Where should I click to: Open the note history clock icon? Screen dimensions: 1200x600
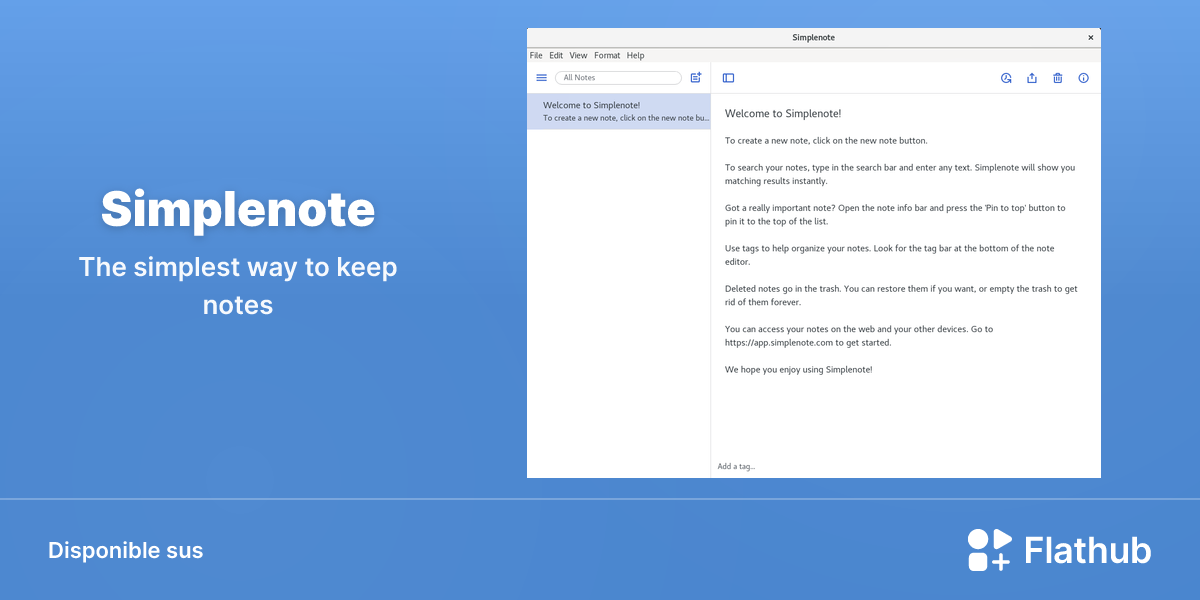click(x=1006, y=78)
